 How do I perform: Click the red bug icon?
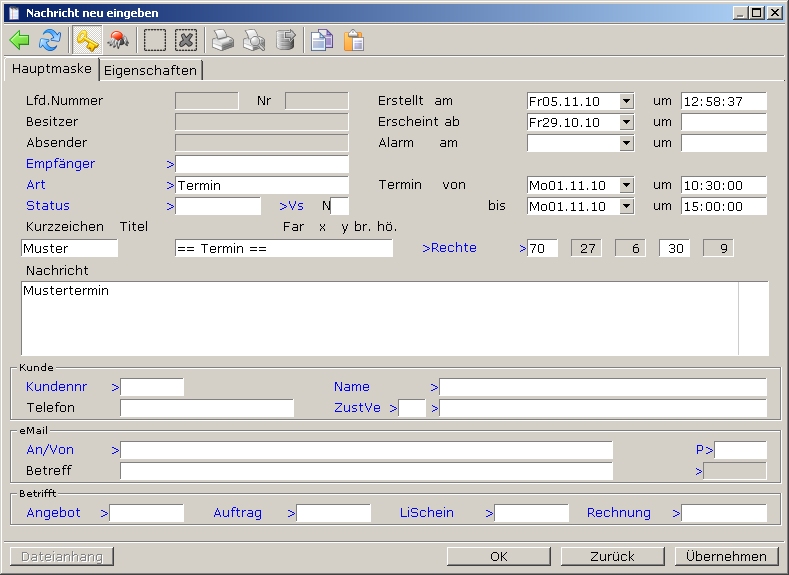(x=118, y=40)
